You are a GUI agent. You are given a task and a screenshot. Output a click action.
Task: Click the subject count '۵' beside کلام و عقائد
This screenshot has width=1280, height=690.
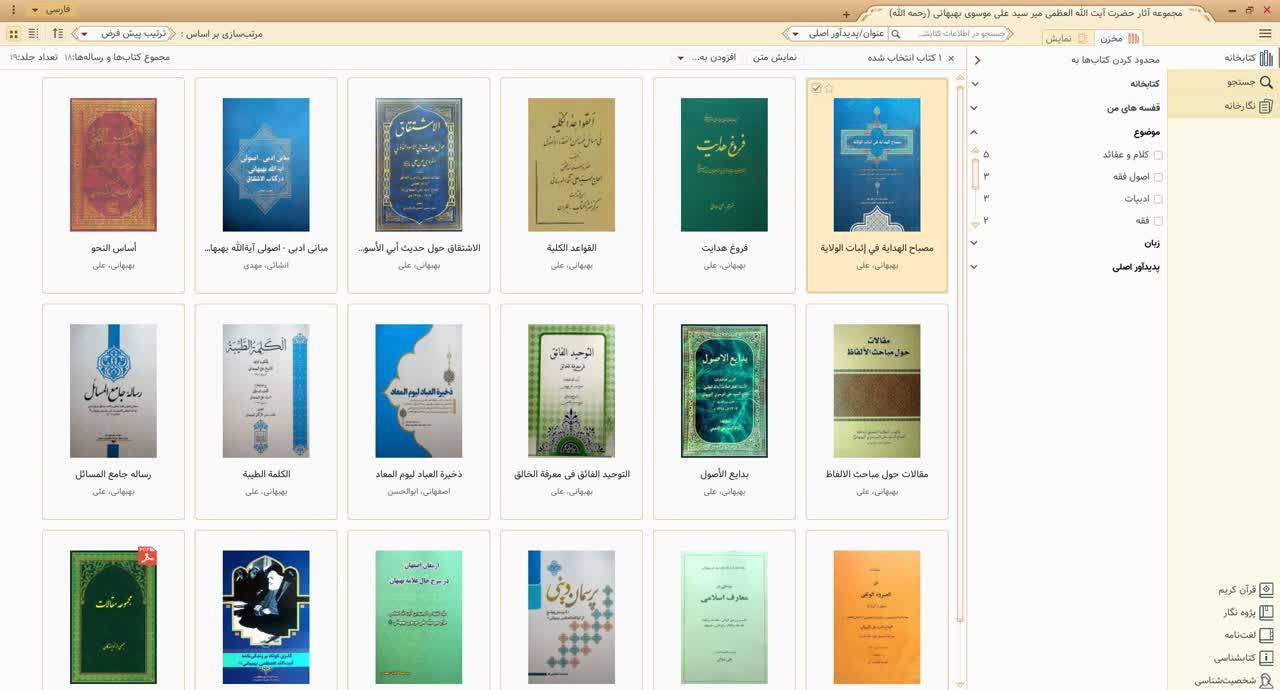986,155
